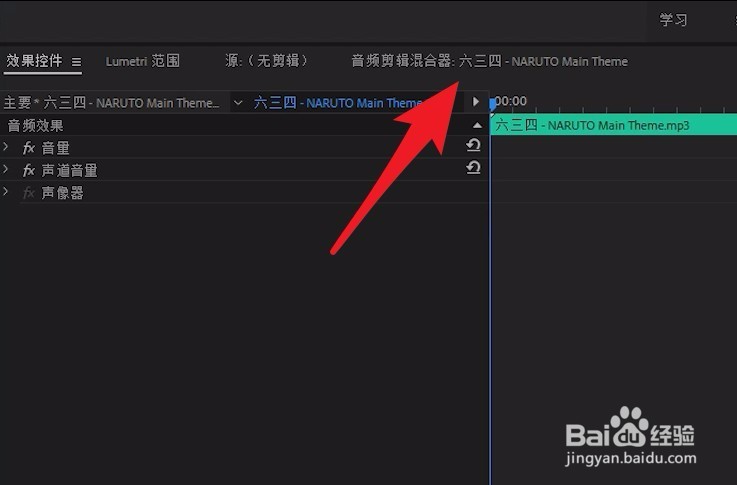Toggle the fx button for 声像器

tap(29, 193)
